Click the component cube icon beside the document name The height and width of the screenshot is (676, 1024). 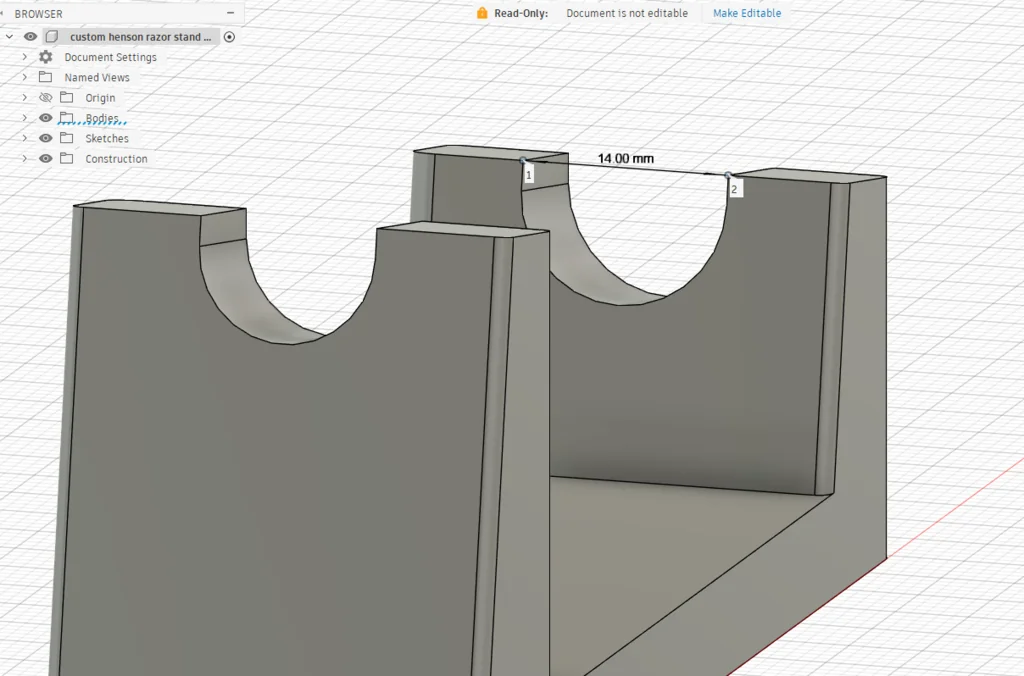click(52, 37)
